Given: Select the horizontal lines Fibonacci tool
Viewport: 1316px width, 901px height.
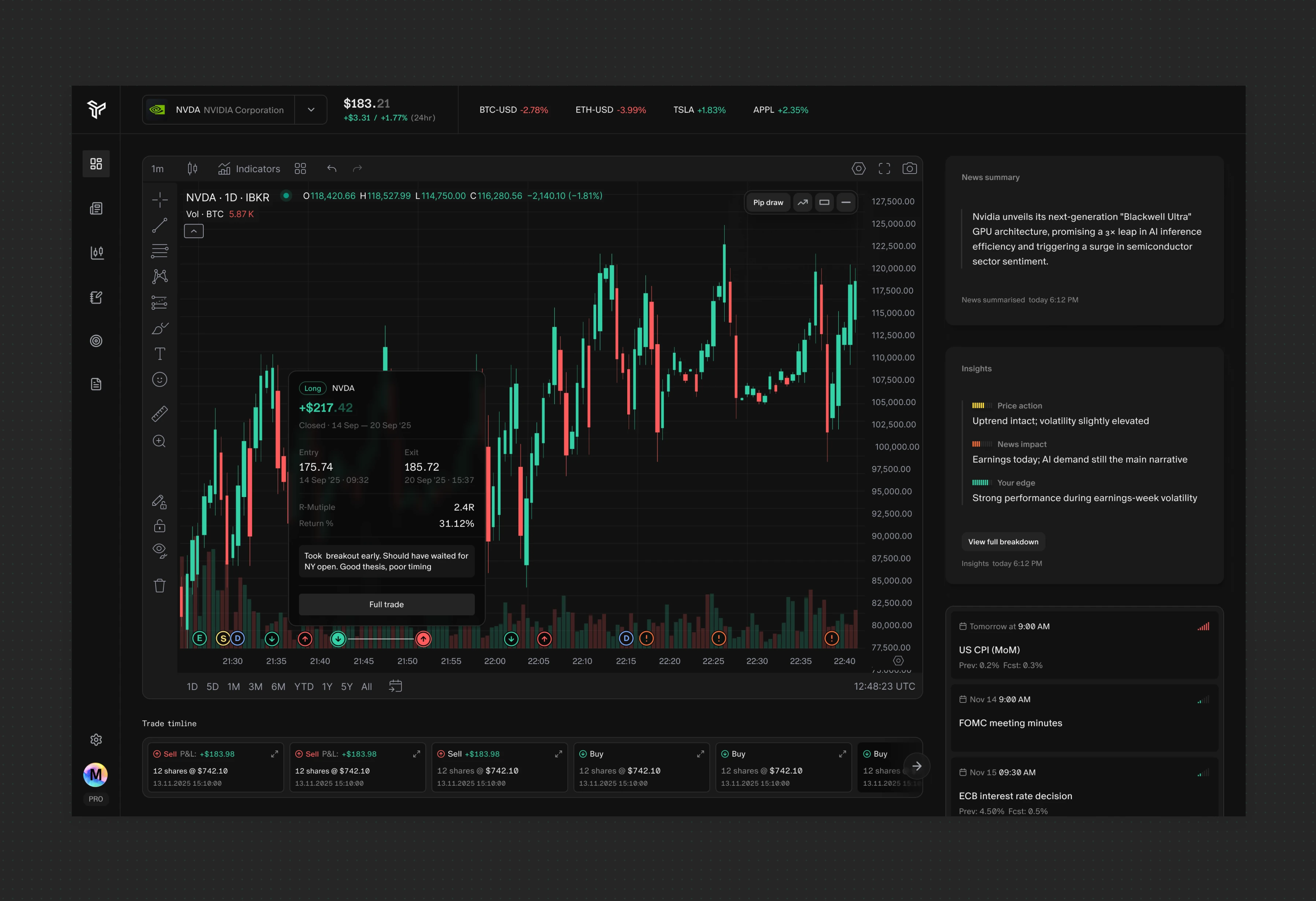Looking at the screenshot, I should [160, 251].
